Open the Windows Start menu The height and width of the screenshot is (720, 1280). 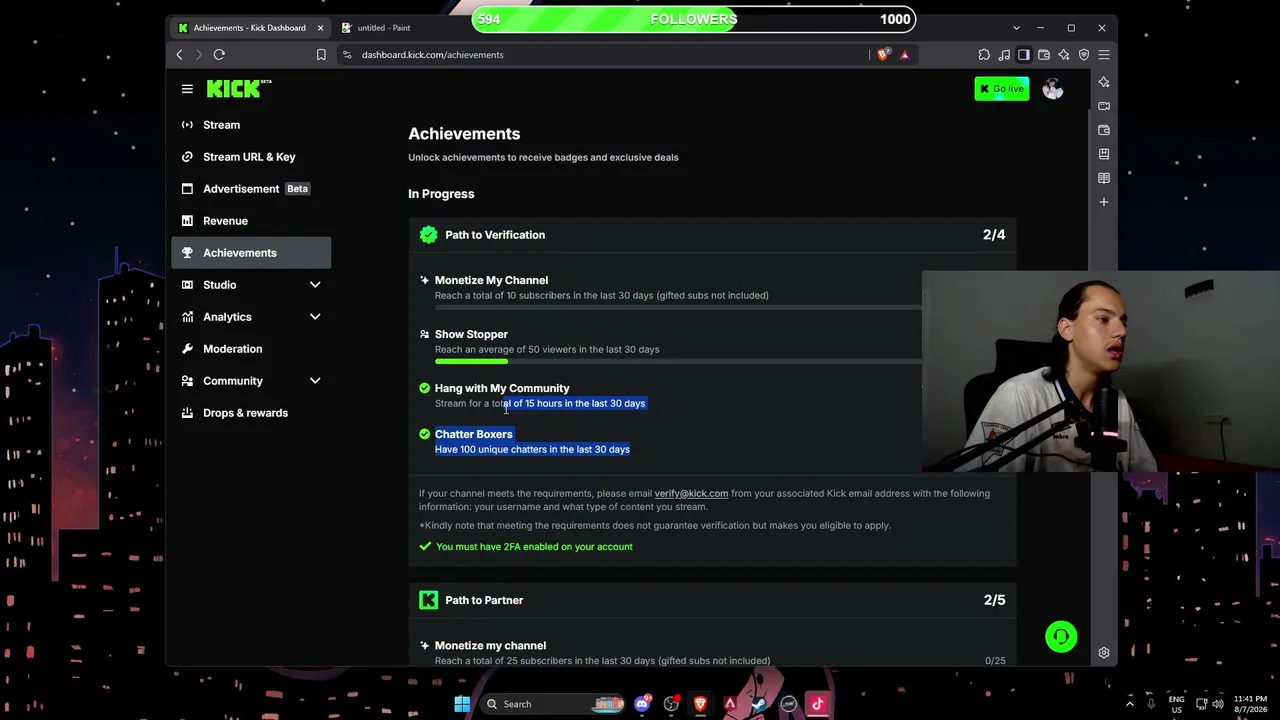462,704
